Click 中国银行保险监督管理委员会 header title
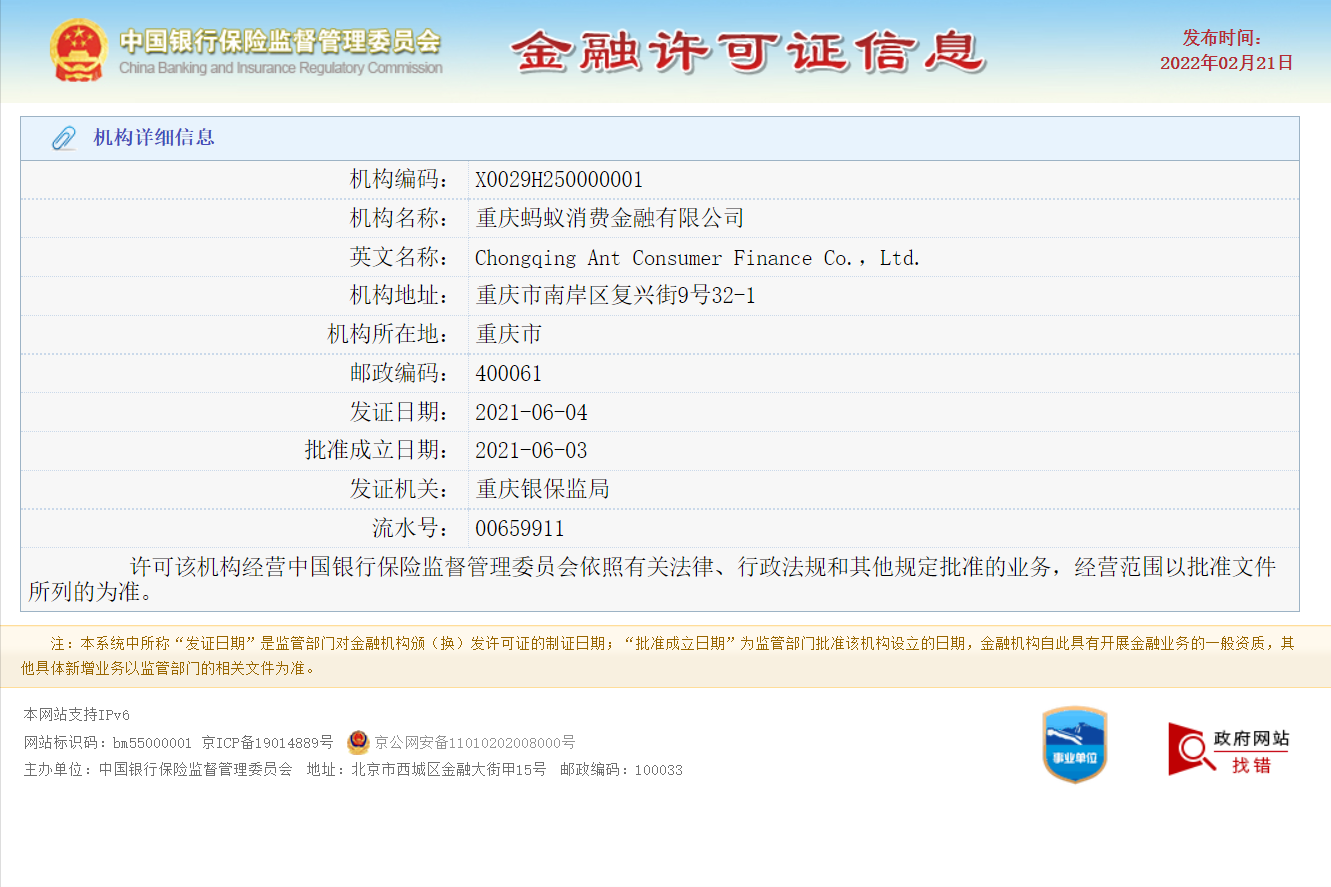Image resolution: width=1331 pixels, height=887 pixels. (x=280, y=41)
